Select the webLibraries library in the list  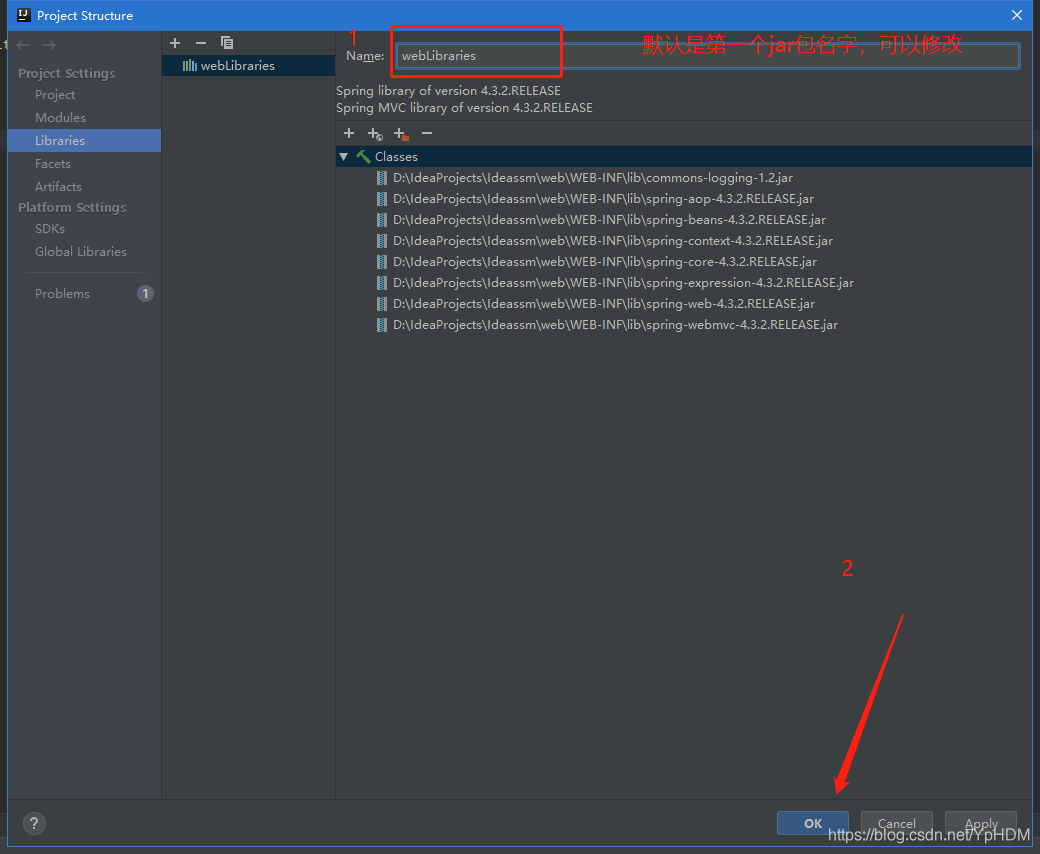coord(237,66)
